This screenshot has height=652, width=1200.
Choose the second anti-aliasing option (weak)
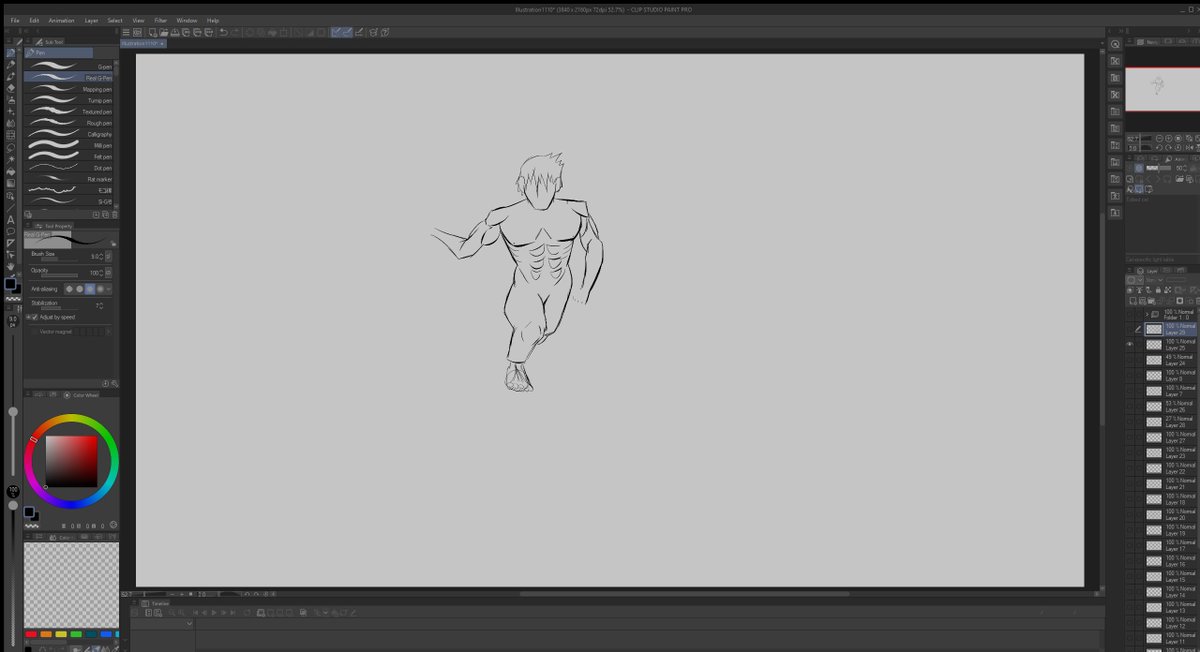tap(80, 289)
